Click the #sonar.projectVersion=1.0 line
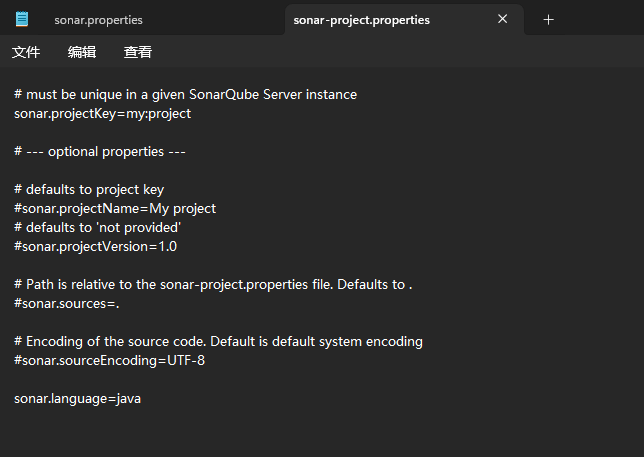644x457 pixels. click(x=95, y=246)
